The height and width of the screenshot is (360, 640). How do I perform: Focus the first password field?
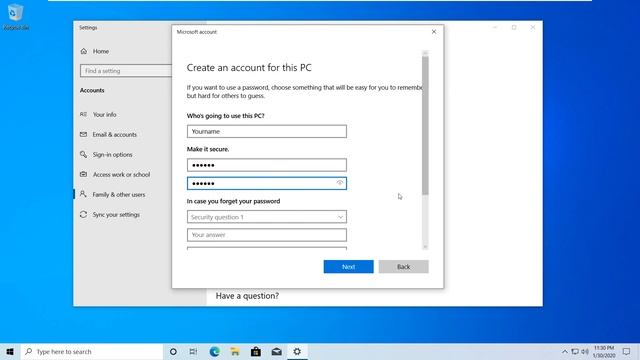tap(267, 165)
